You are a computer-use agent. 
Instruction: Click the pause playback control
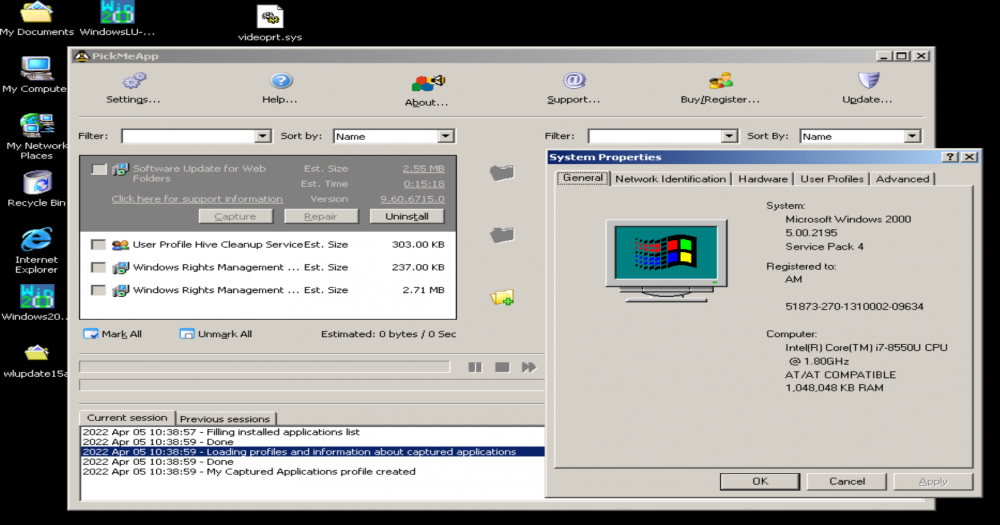[475, 367]
